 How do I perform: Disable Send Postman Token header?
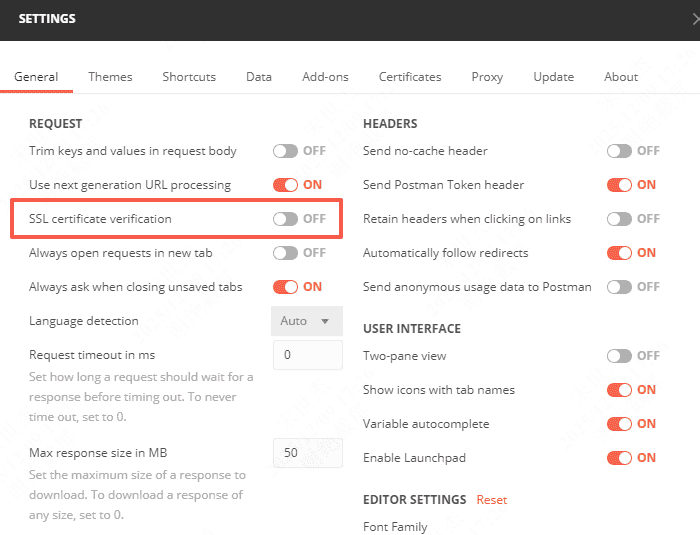click(x=620, y=185)
